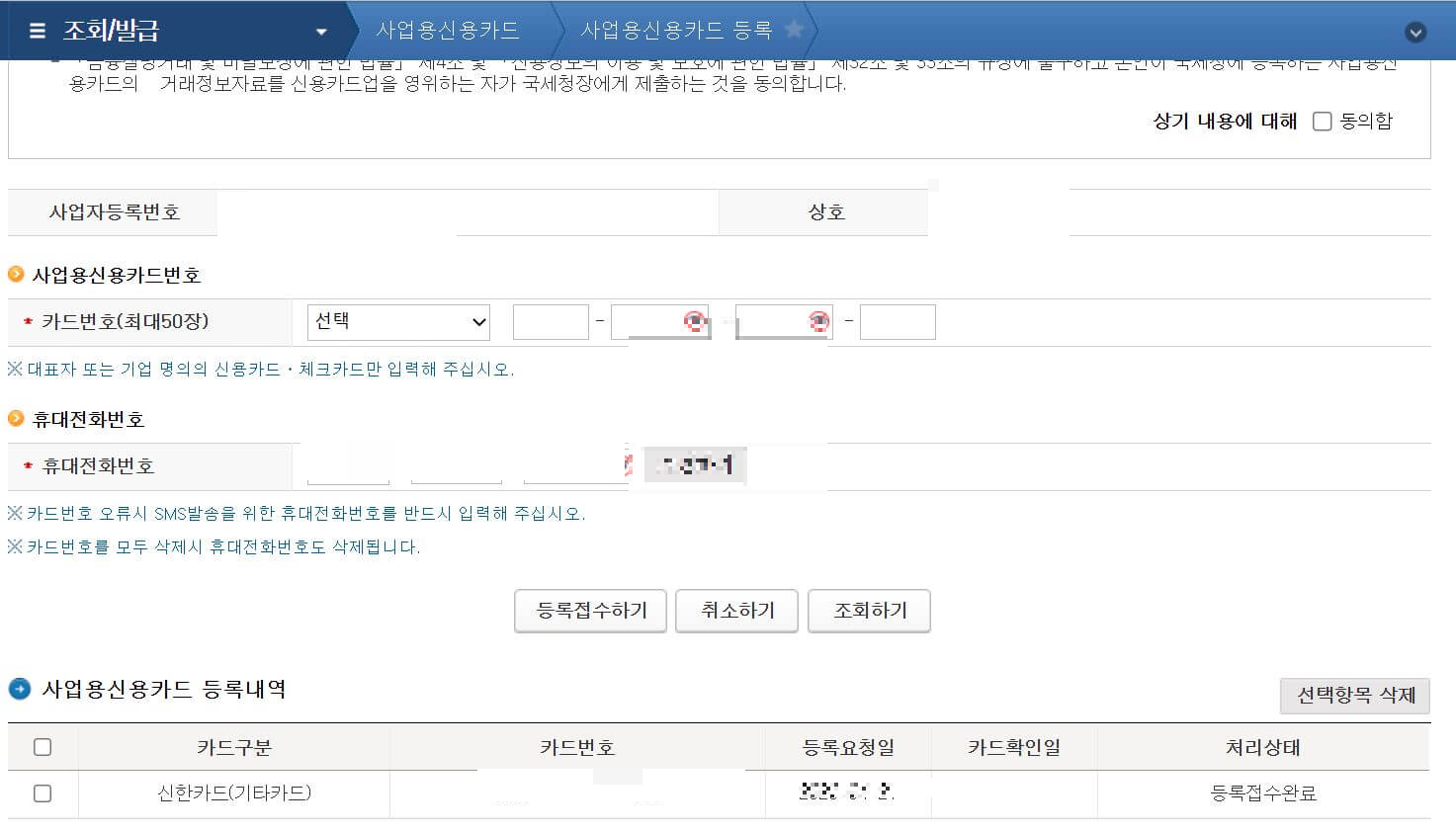Screen dimensions: 1456x834
Task: Click the circular chevron icon at top right
Action: (x=1415, y=31)
